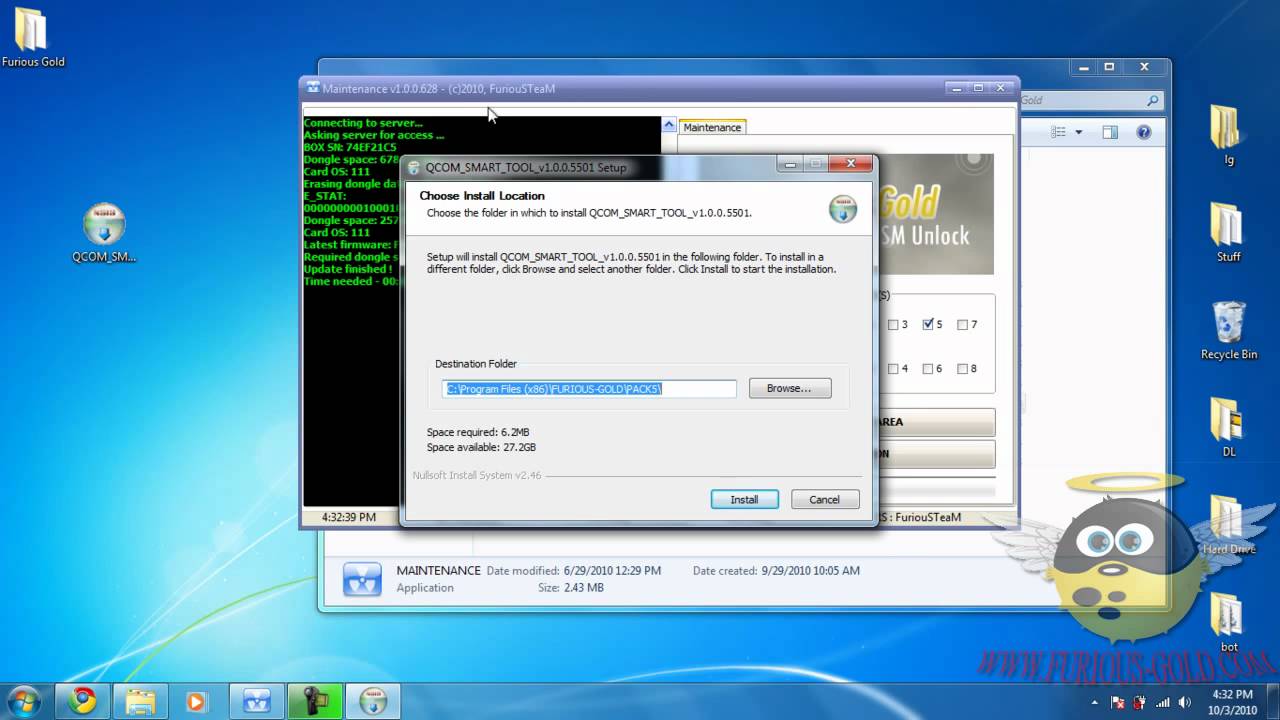
Task: Open the Windows Start menu
Action: (23, 700)
